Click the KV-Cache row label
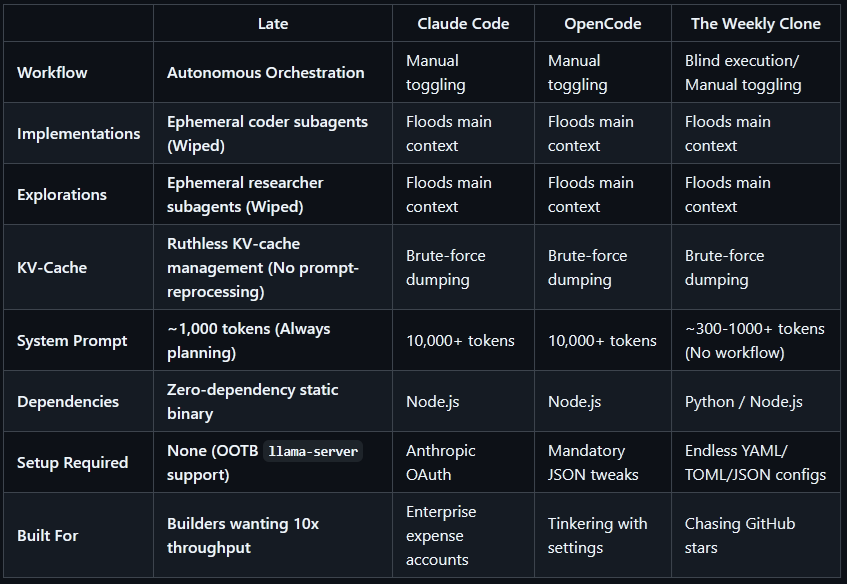 click(x=52, y=267)
